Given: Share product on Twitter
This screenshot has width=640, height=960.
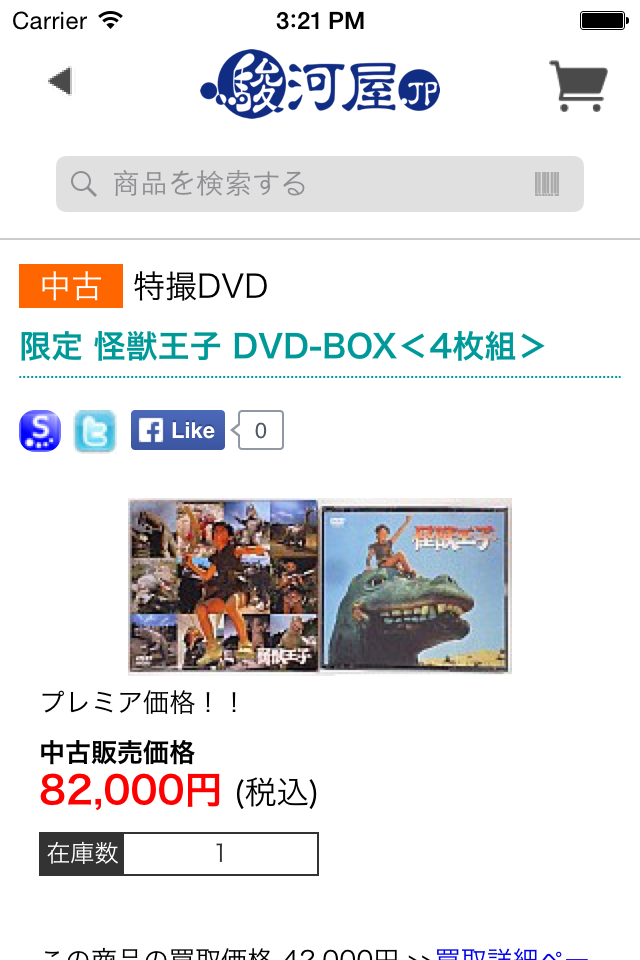Looking at the screenshot, I should pyautogui.click(x=95, y=431).
